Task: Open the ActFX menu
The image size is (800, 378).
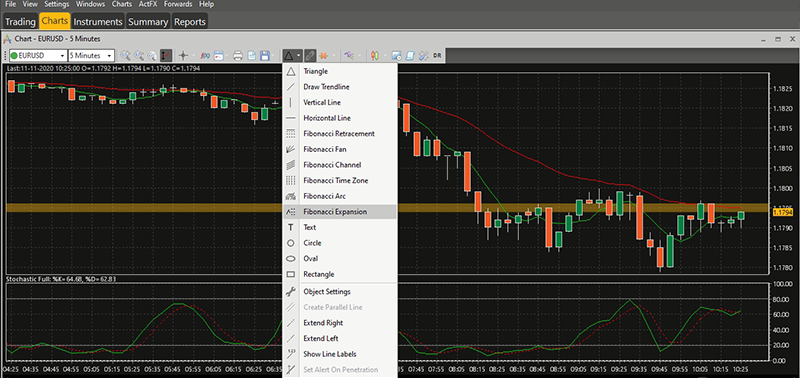Action: tap(148, 4)
